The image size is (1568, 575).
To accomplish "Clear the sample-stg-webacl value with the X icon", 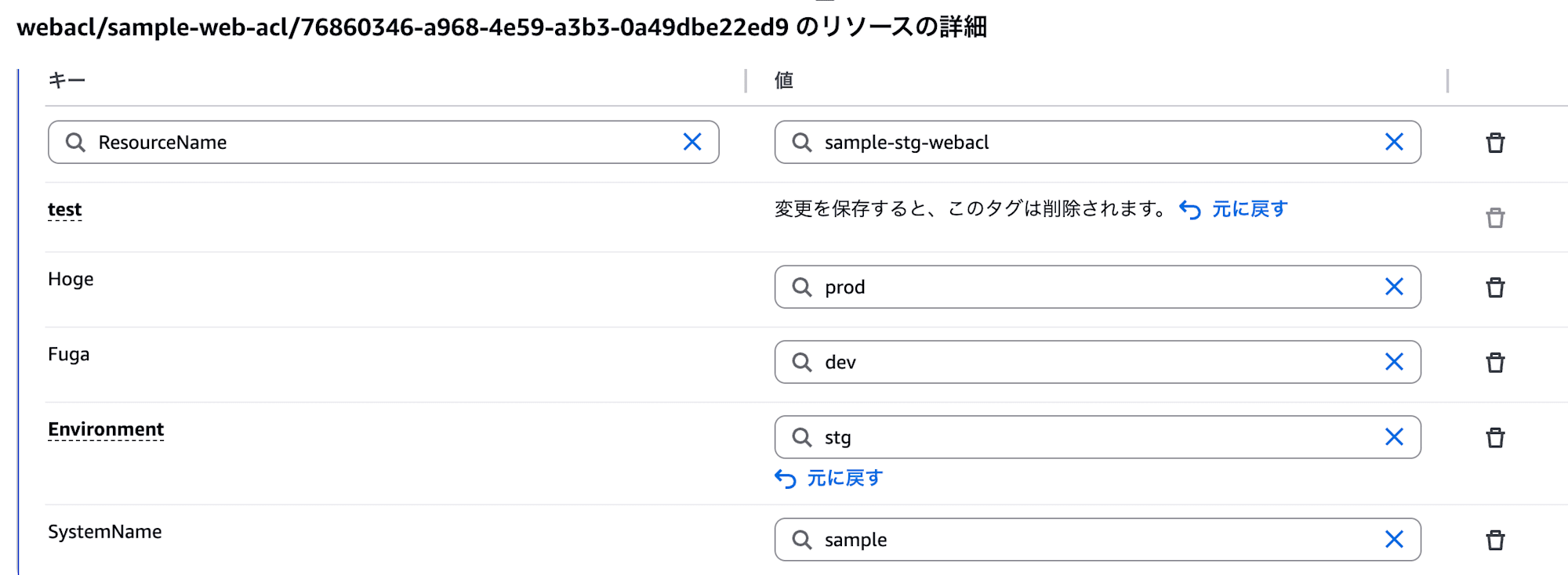I will click(x=1395, y=142).
